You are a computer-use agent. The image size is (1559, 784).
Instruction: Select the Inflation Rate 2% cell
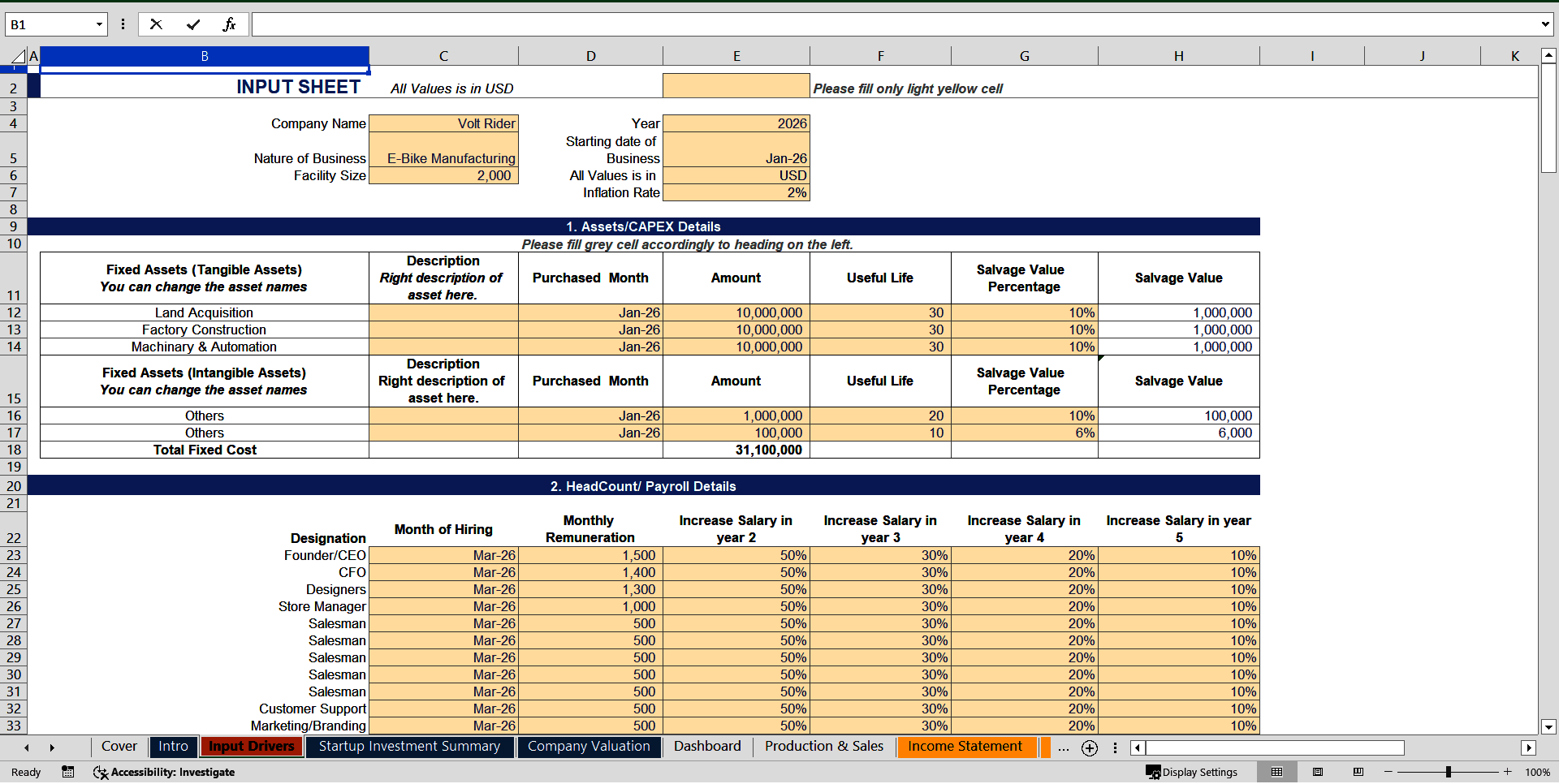coord(736,192)
